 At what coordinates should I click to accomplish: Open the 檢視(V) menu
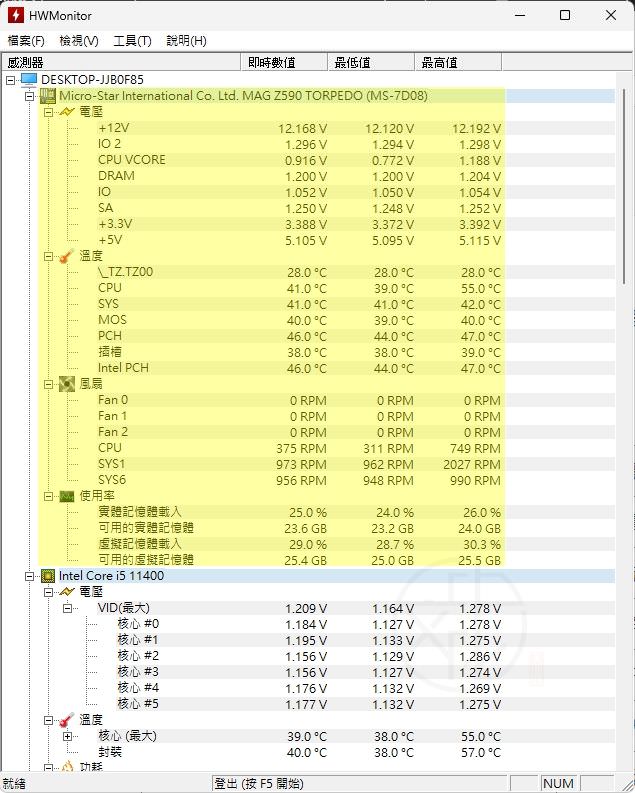pos(79,40)
